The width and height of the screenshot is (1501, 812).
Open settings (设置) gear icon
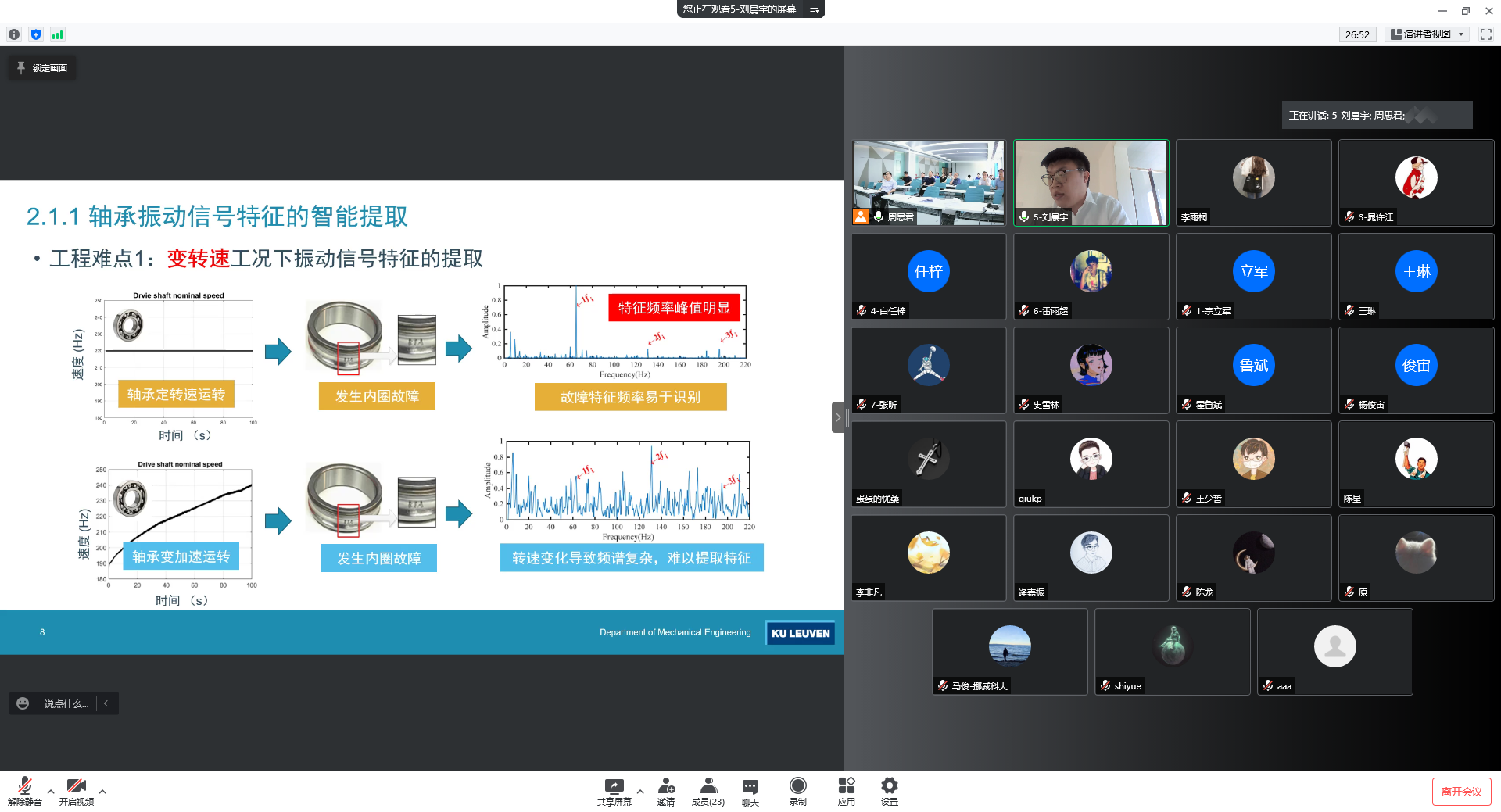coord(889,786)
